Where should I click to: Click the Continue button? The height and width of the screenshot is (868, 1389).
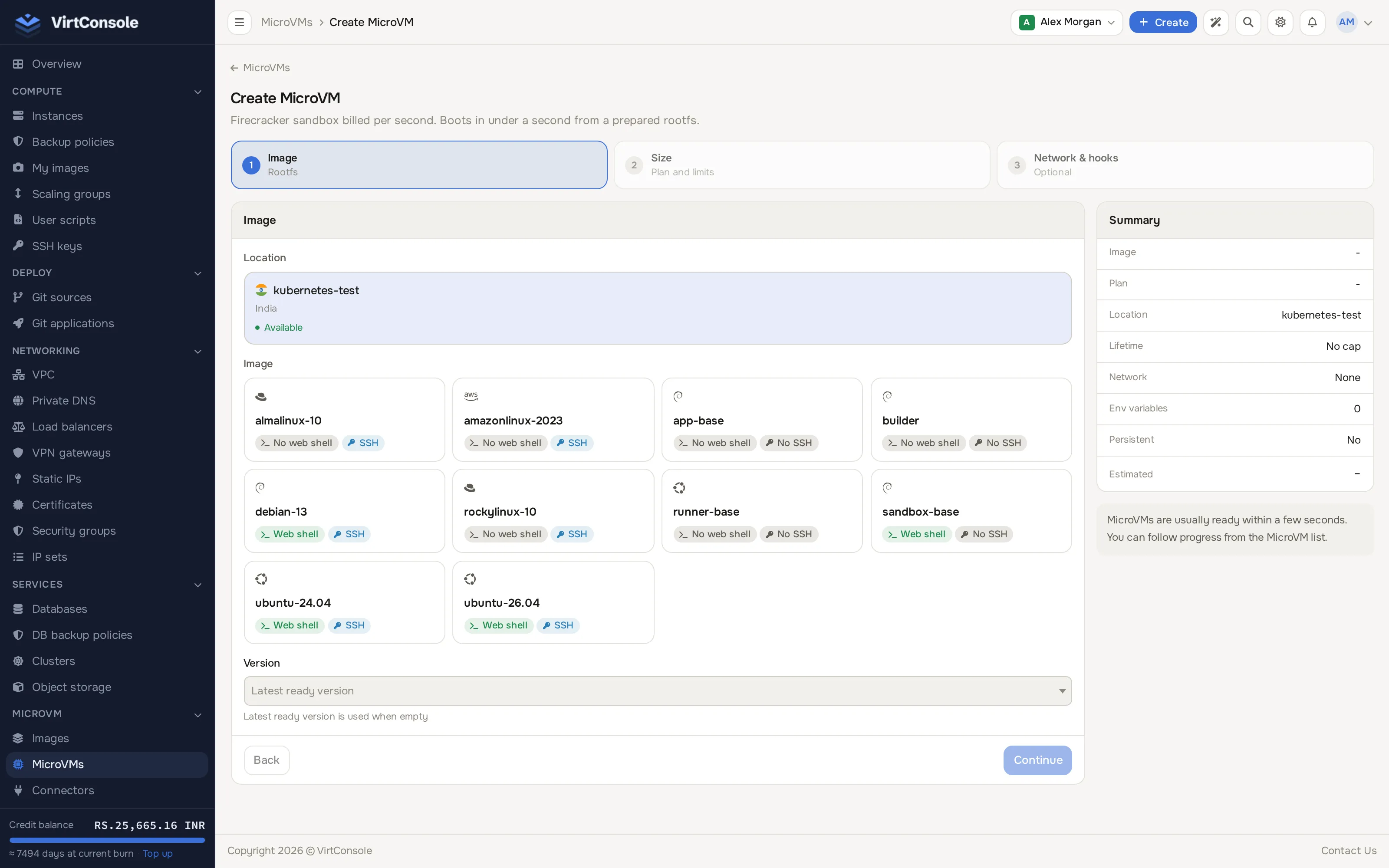pos(1037,760)
